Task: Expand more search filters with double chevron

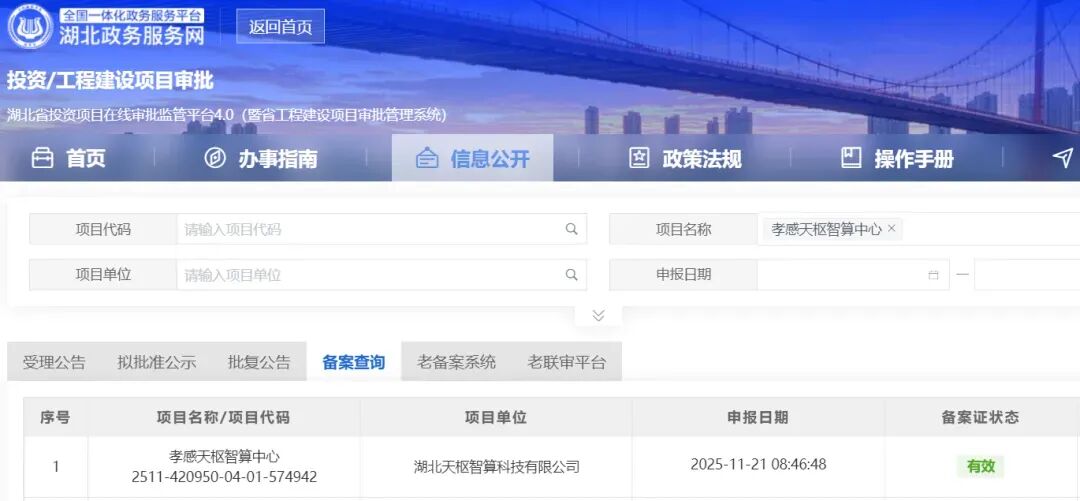Action: [598, 315]
